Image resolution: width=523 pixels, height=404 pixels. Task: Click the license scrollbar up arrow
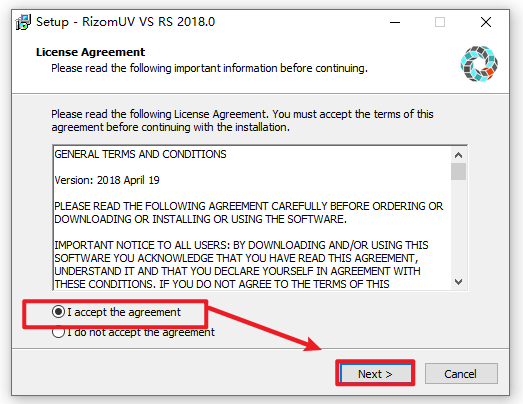point(459,155)
